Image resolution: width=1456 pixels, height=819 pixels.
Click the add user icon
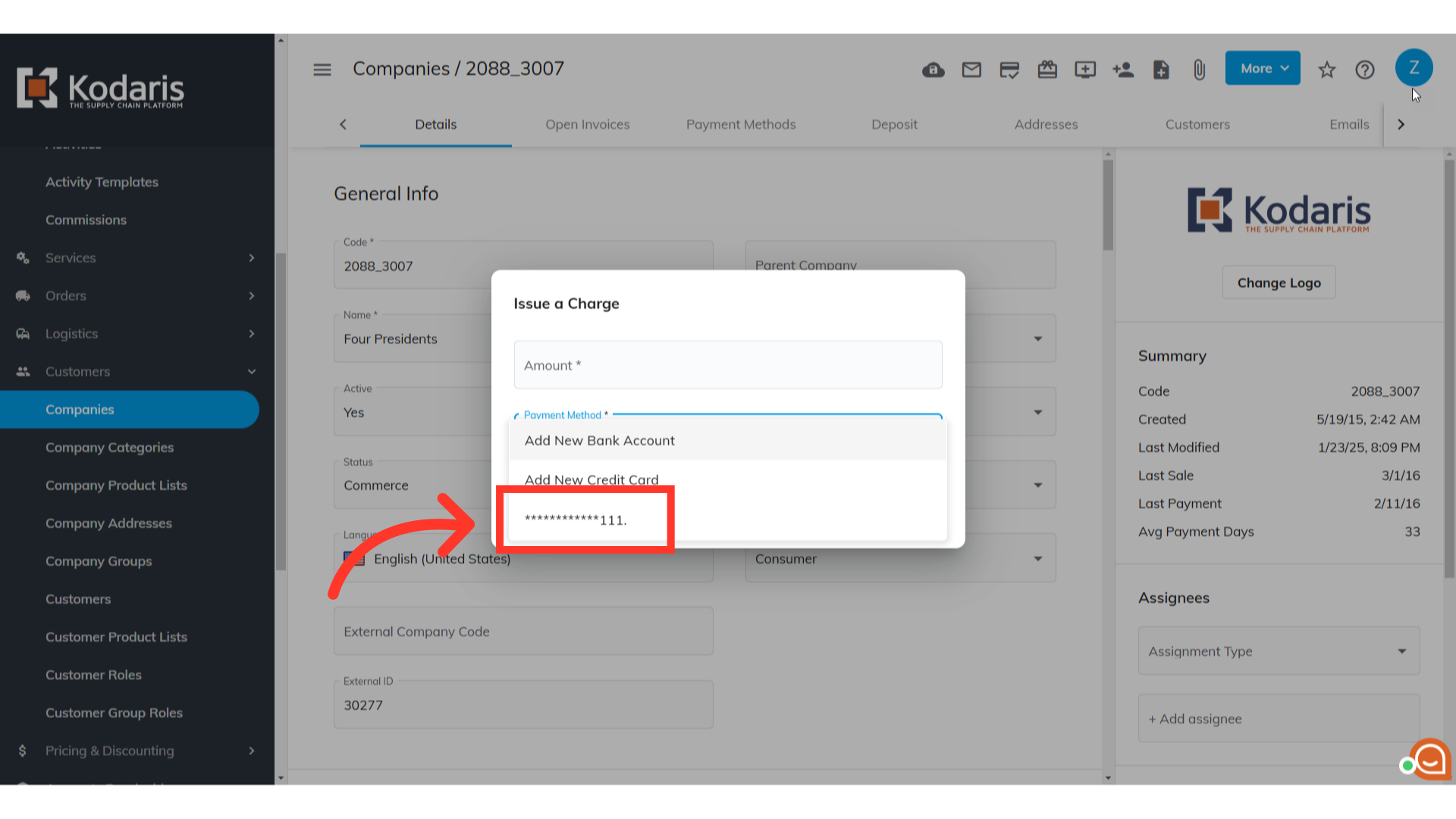(x=1123, y=70)
